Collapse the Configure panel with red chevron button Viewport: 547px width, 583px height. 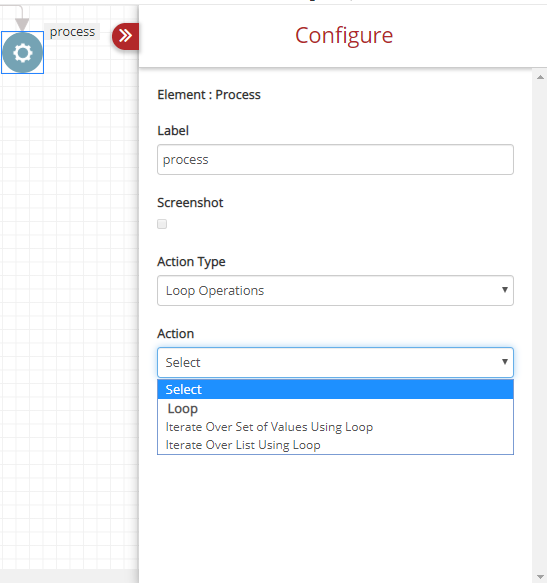(126, 36)
